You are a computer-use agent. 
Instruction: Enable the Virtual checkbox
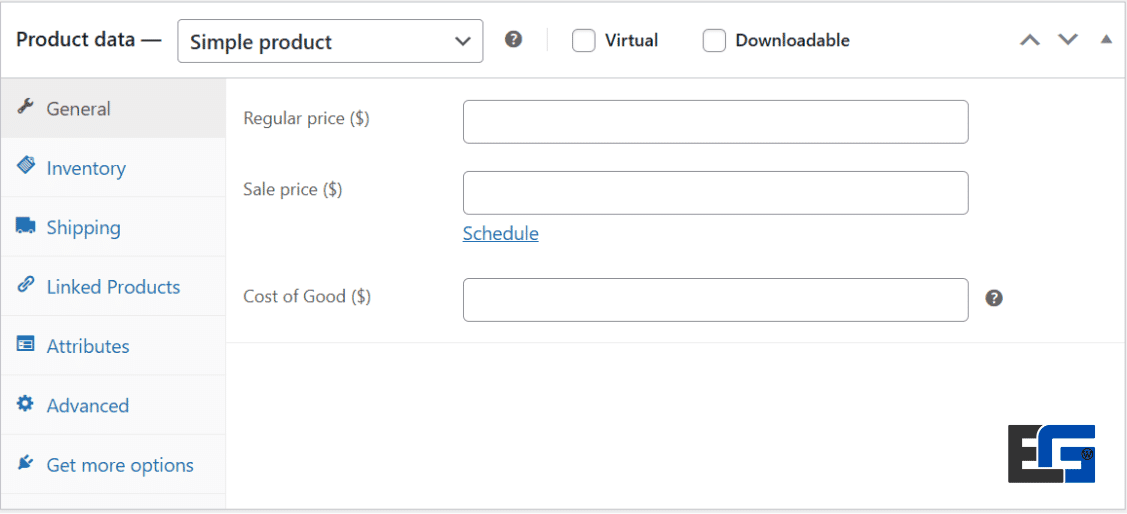(584, 41)
